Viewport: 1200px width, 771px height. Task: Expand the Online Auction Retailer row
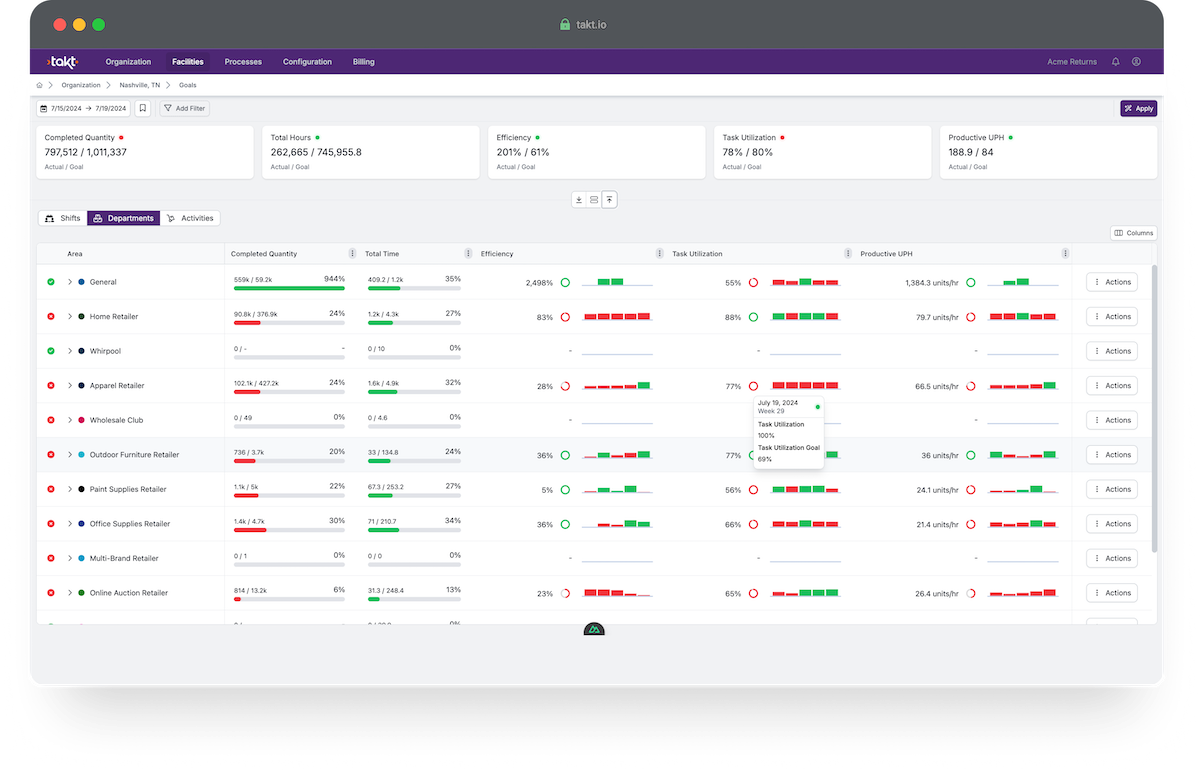click(70, 593)
